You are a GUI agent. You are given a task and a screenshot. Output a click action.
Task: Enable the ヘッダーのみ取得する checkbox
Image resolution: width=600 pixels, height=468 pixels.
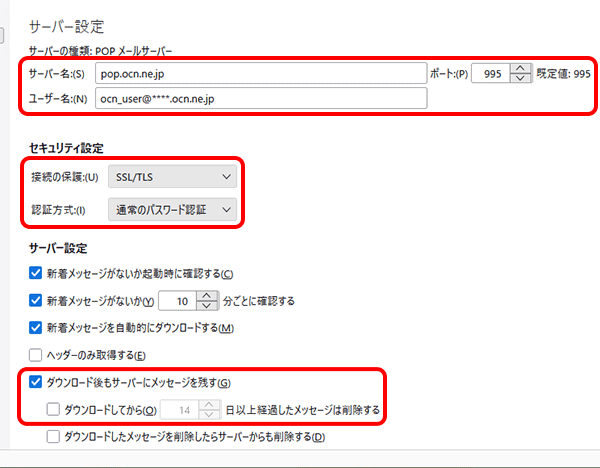click(x=37, y=355)
